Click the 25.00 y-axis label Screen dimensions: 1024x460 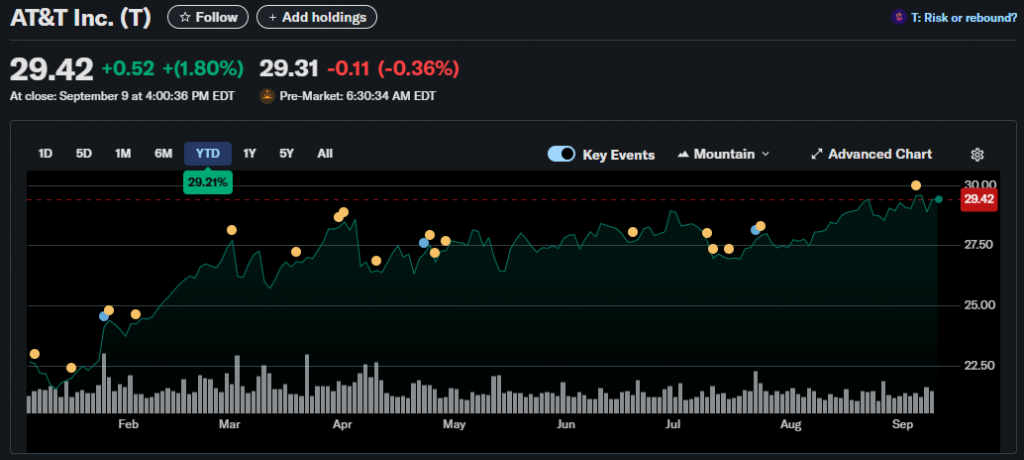pyautogui.click(x=978, y=305)
